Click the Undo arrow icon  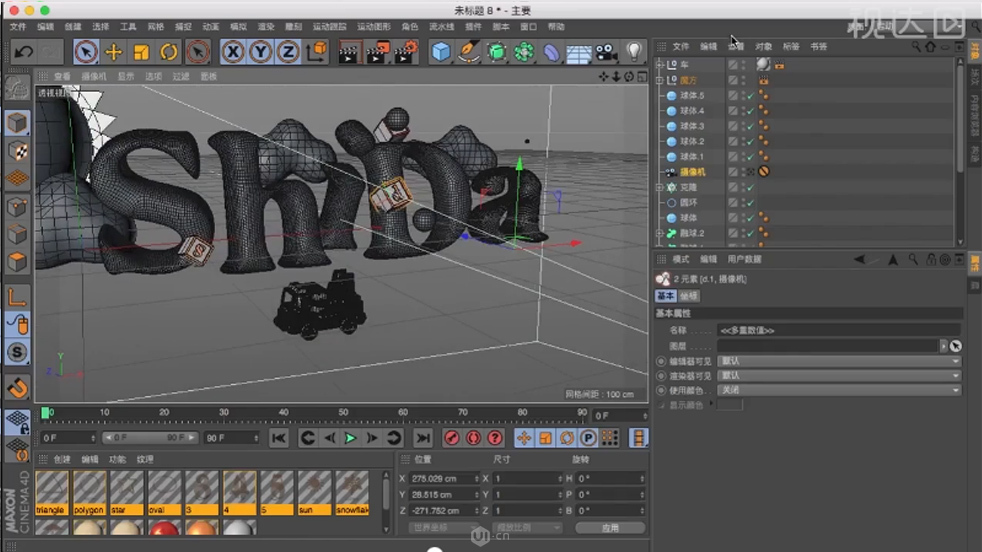tap(24, 51)
